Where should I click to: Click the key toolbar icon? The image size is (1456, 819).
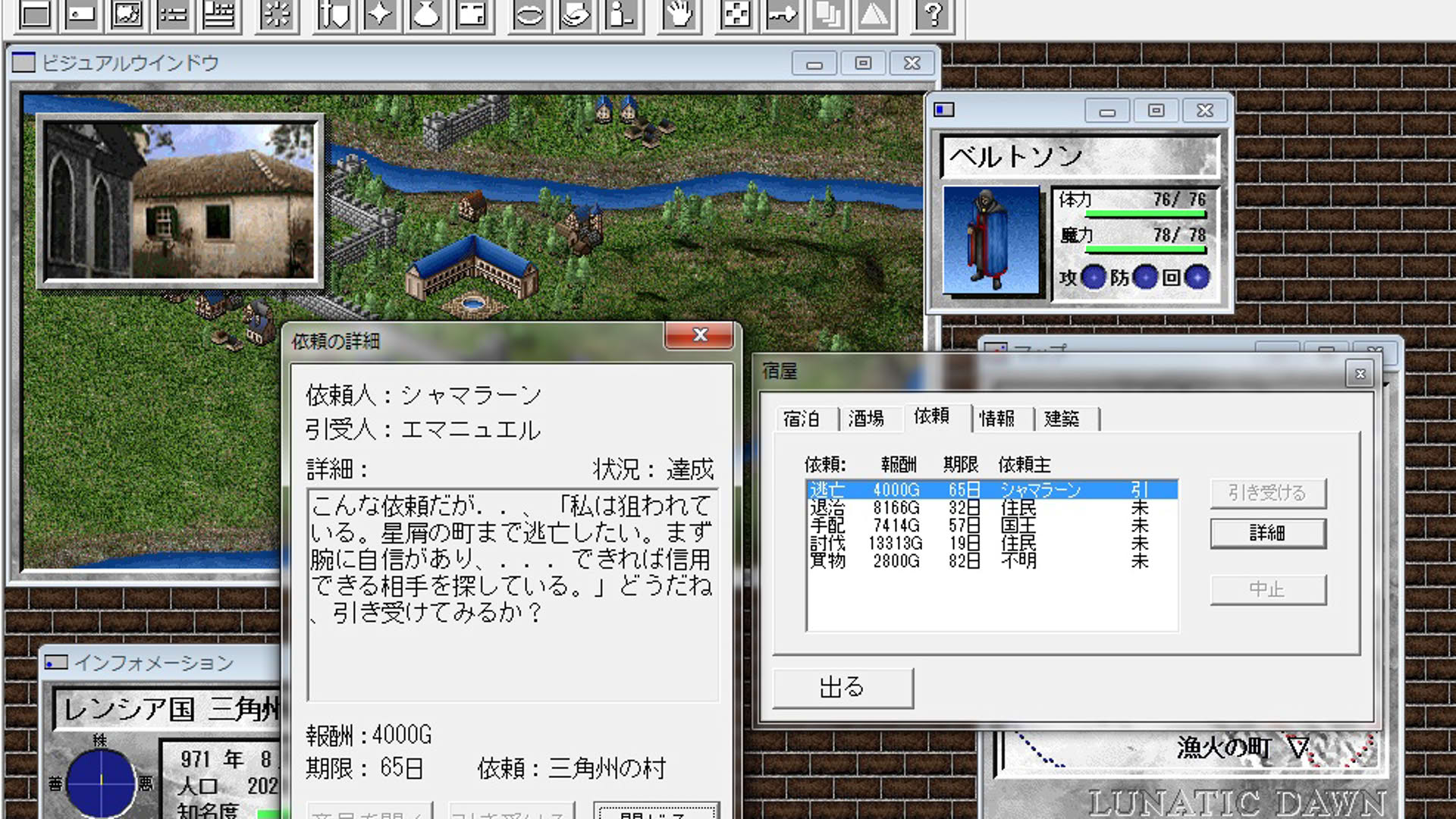783,14
